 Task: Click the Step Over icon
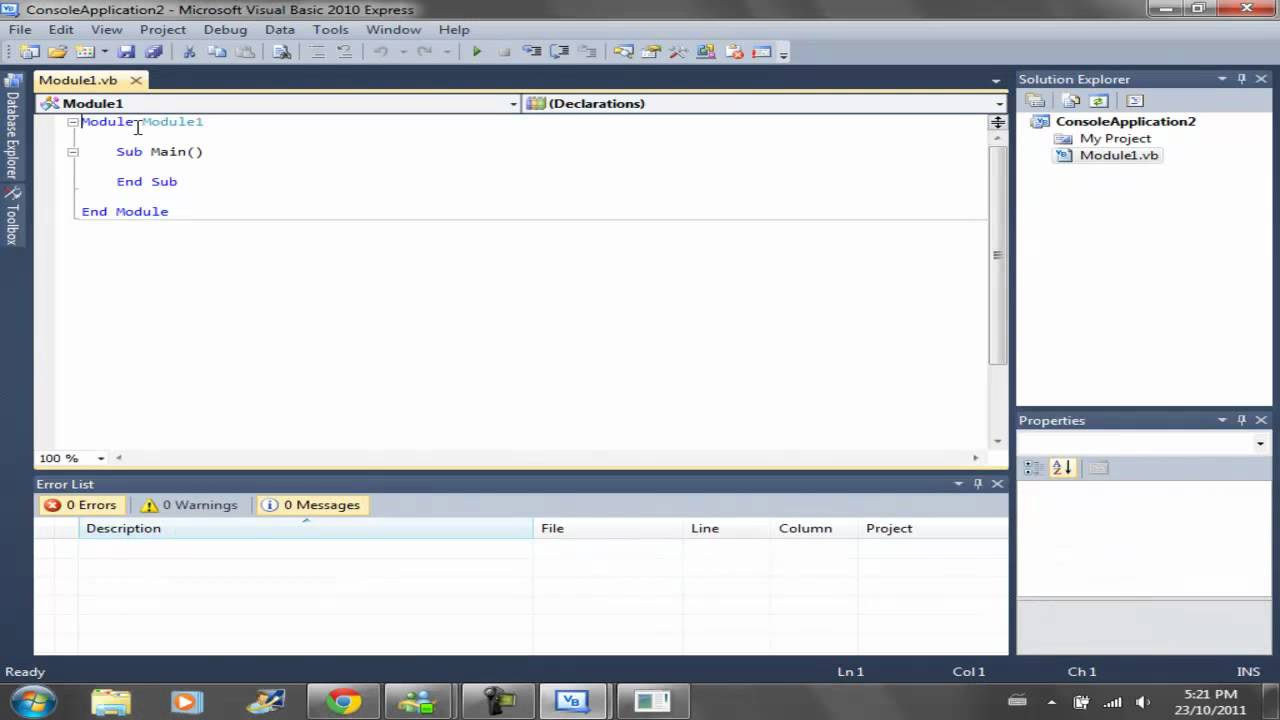559,52
